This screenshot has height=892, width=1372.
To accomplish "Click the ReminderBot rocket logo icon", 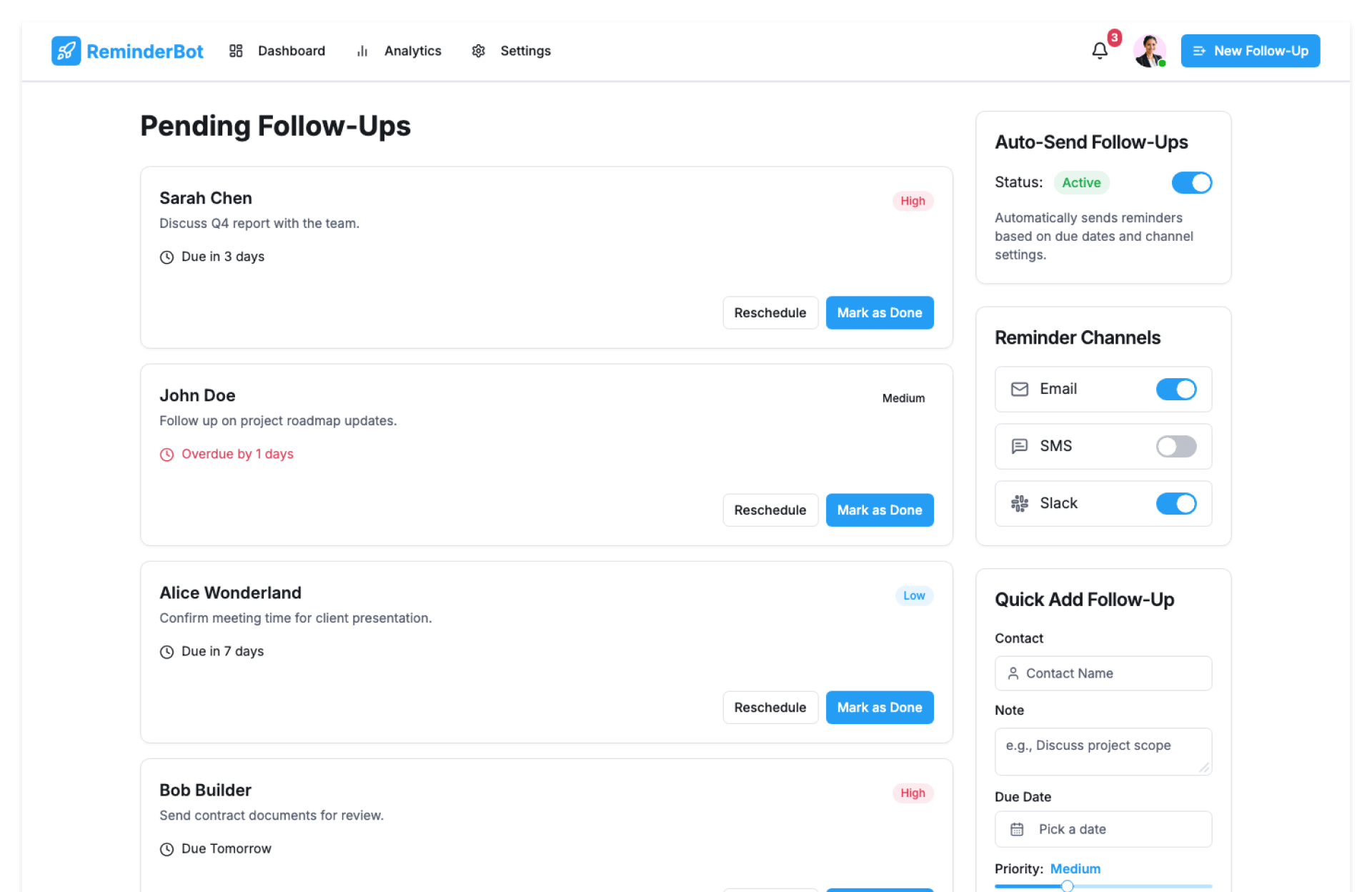I will click(x=66, y=51).
